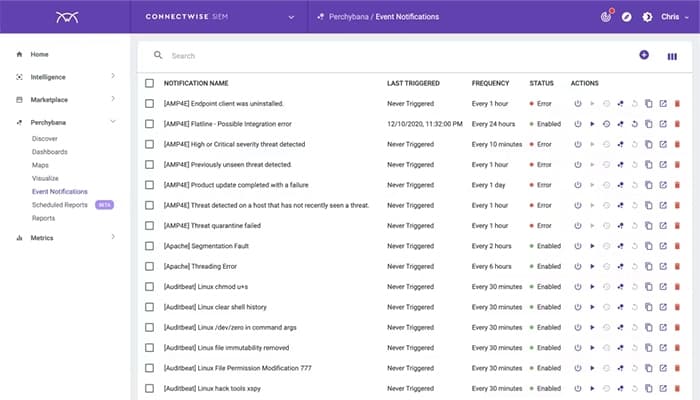Open Dashboards under Perchybana
700x400 pixels.
pyautogui.click(x=50, y=152)
